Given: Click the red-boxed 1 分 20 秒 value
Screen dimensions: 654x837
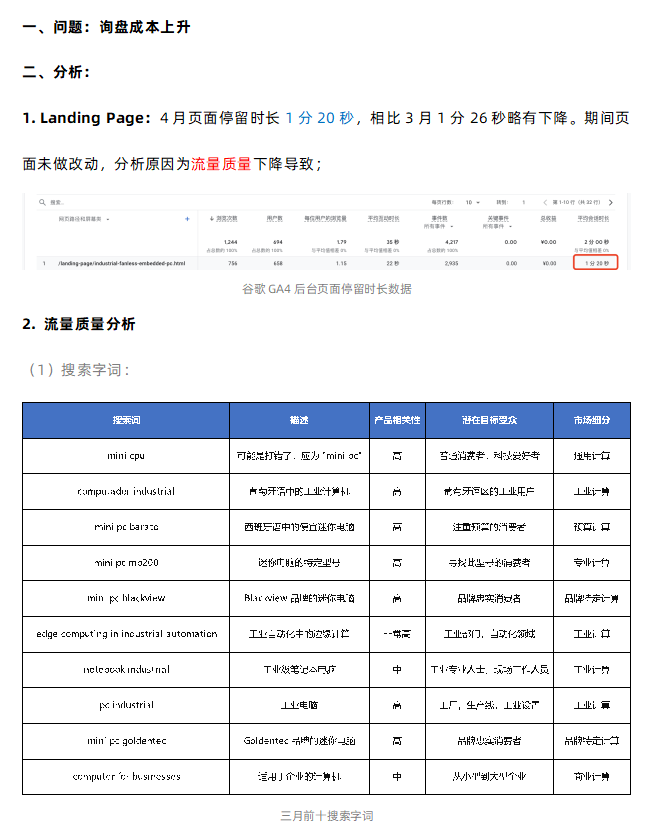Looking at the screenshot, I should pos(595,263).
